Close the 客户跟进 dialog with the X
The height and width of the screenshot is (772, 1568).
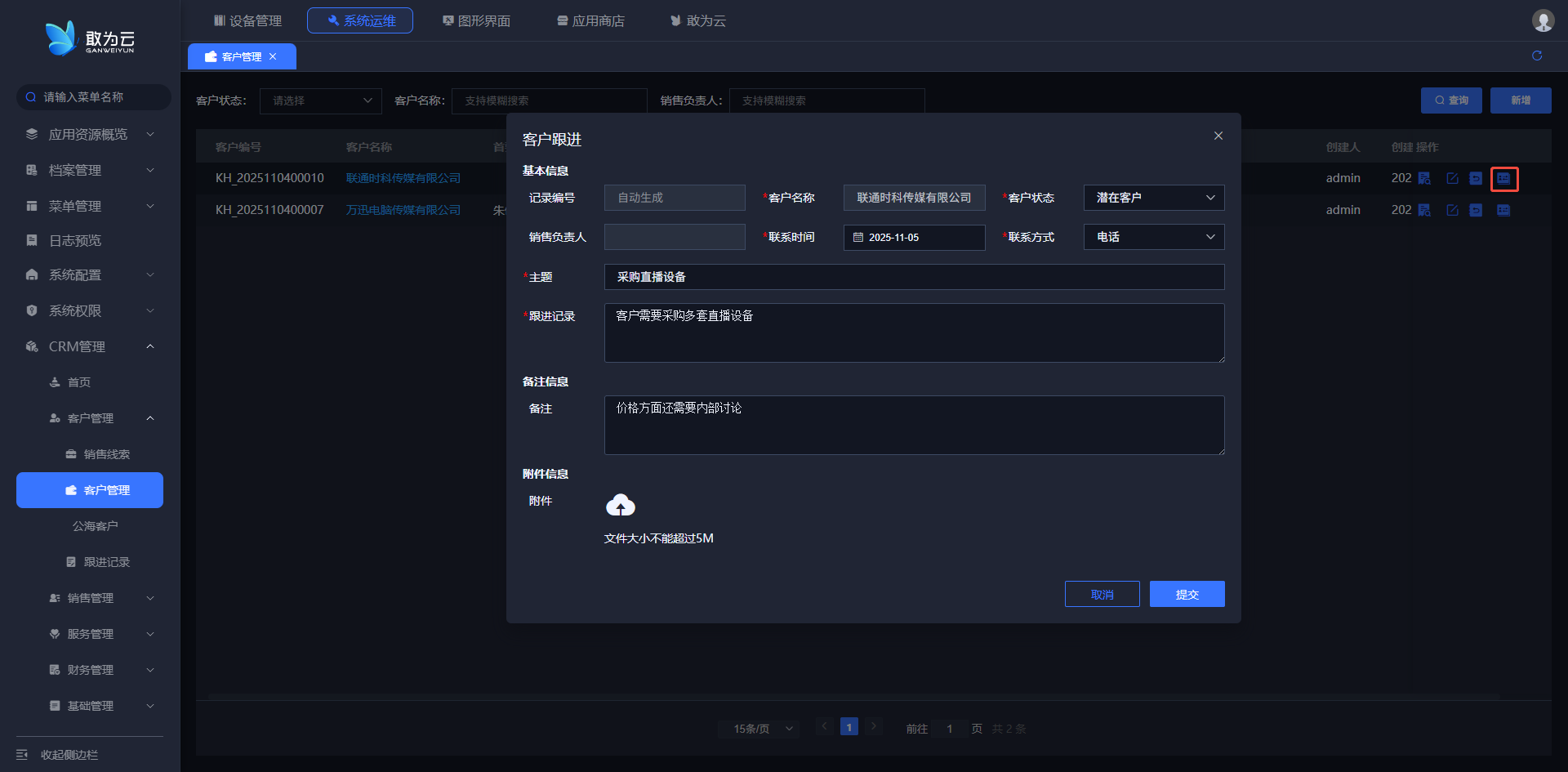click(x=1218, y=136)
